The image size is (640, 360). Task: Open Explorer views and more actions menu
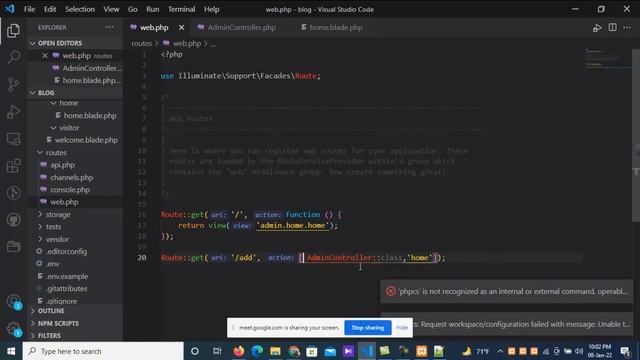tap(110, 27)
